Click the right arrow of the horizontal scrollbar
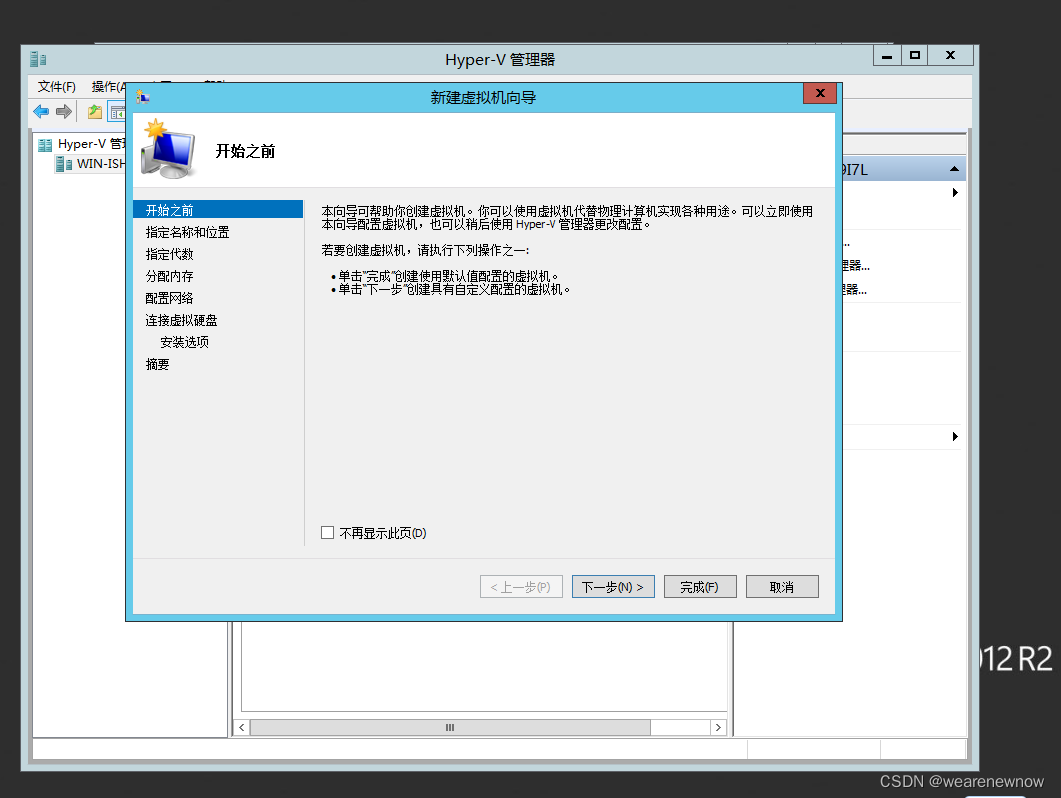The image size is (1061, 798). [x=718, y=727]
